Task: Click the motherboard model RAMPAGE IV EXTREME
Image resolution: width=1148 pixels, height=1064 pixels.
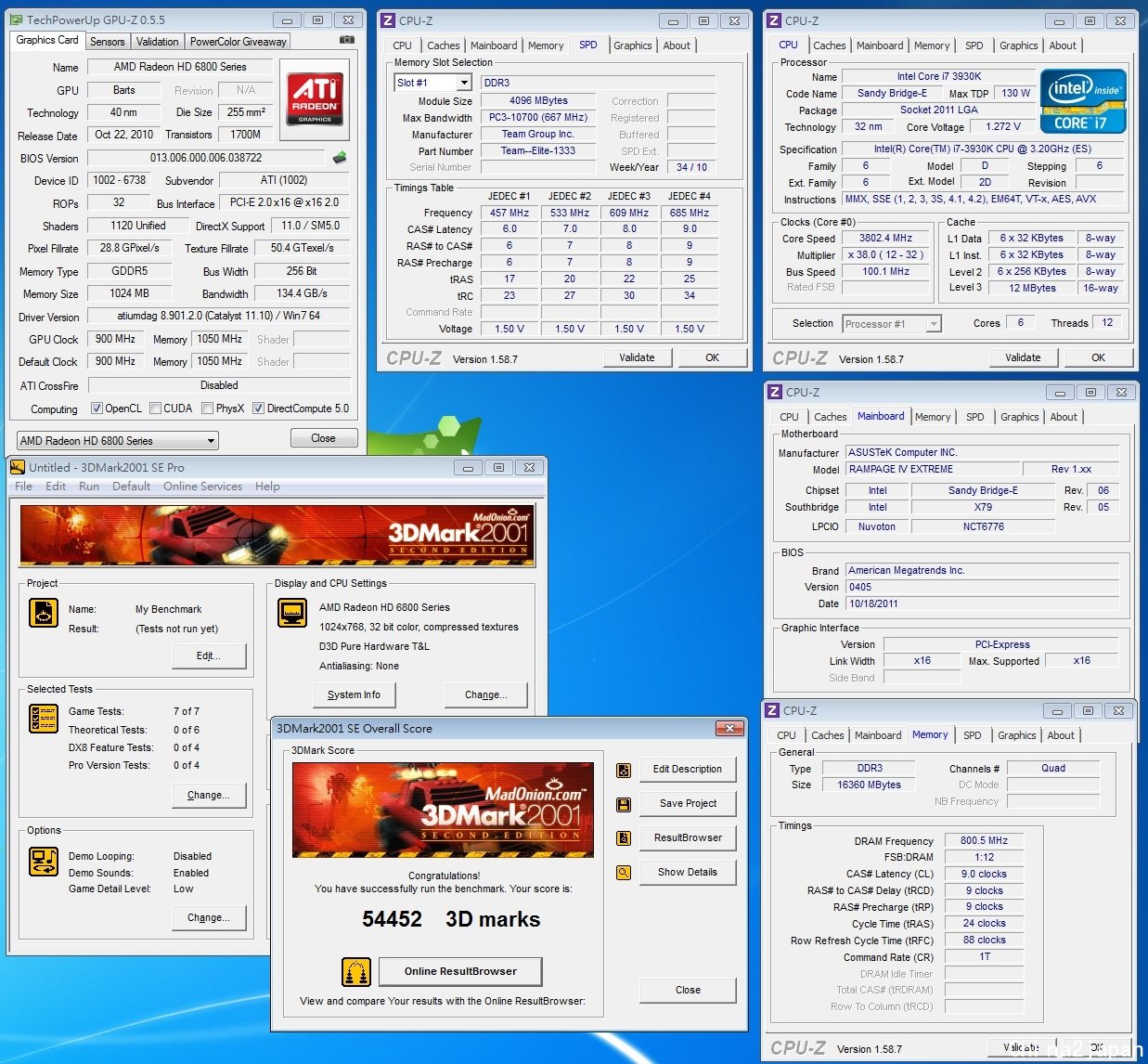Action: point(933,469)
